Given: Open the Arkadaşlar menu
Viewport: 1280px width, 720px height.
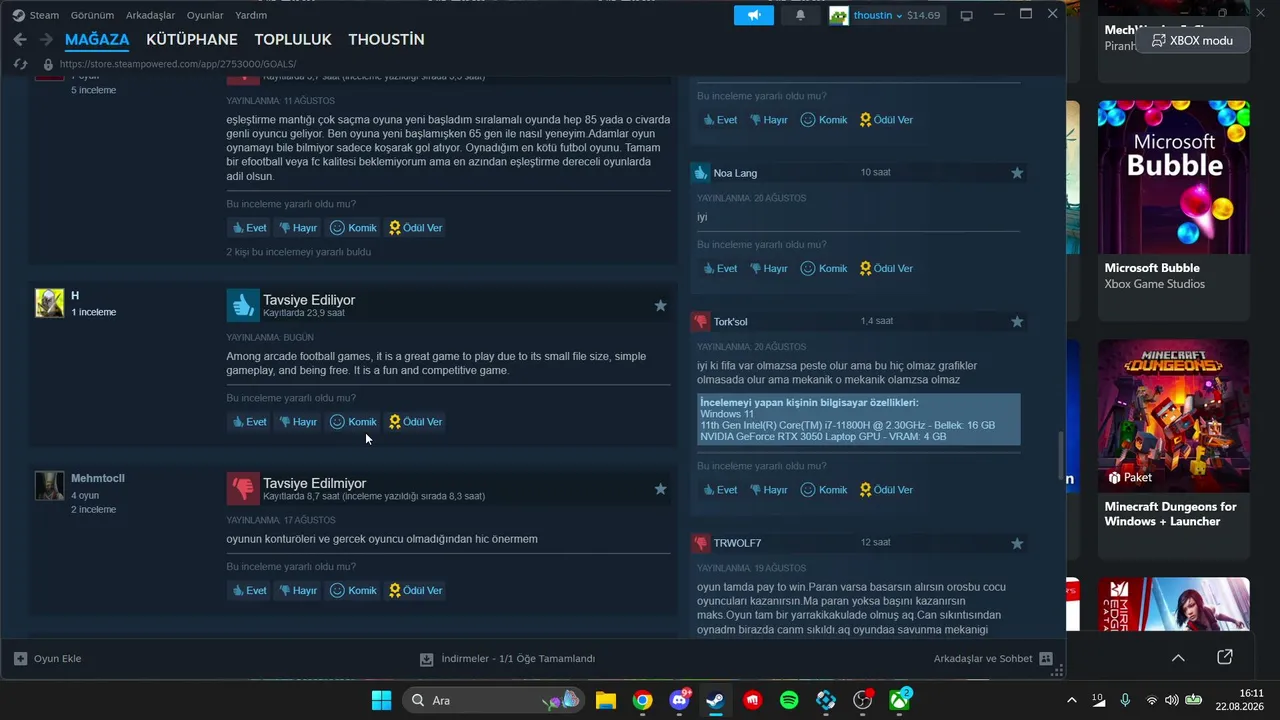Looking at the screenshot, I should pos(151,15).
